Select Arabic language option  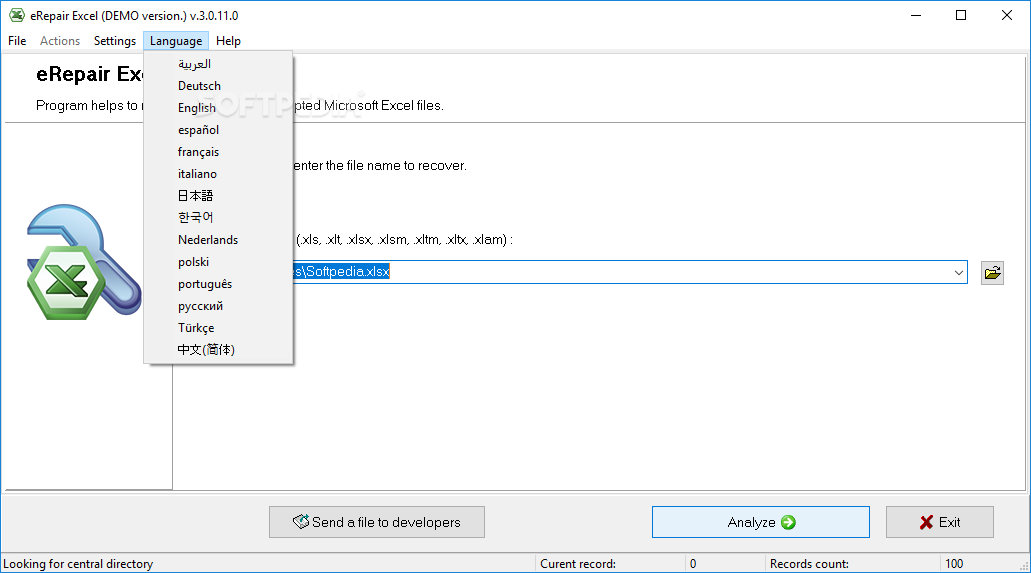[x=218, y=64]
